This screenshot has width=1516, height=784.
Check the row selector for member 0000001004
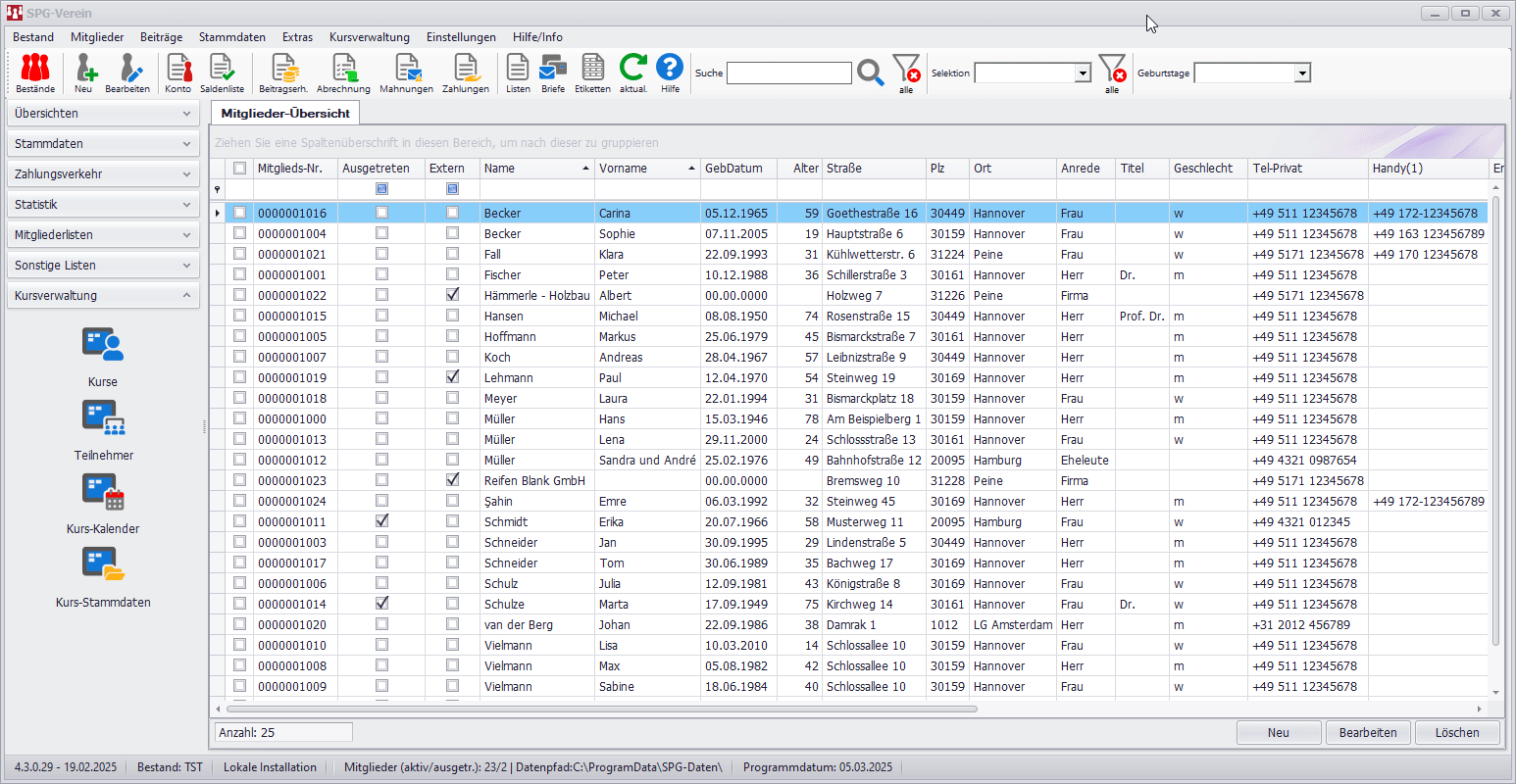239,232
